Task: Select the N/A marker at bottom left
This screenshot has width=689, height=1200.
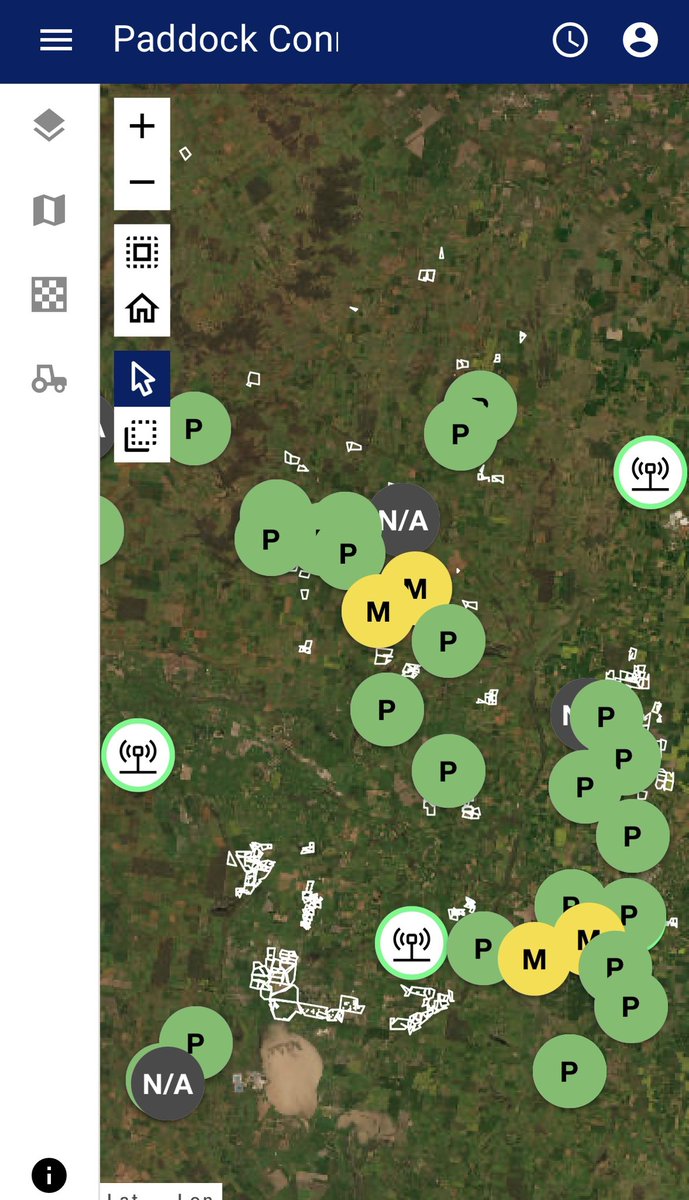Action: [167, 1084]
